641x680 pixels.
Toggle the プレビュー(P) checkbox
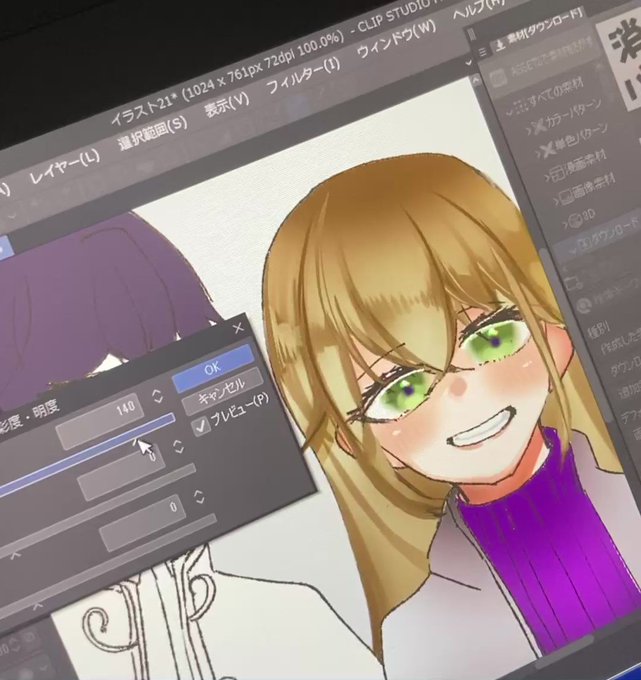click(201, 425)
